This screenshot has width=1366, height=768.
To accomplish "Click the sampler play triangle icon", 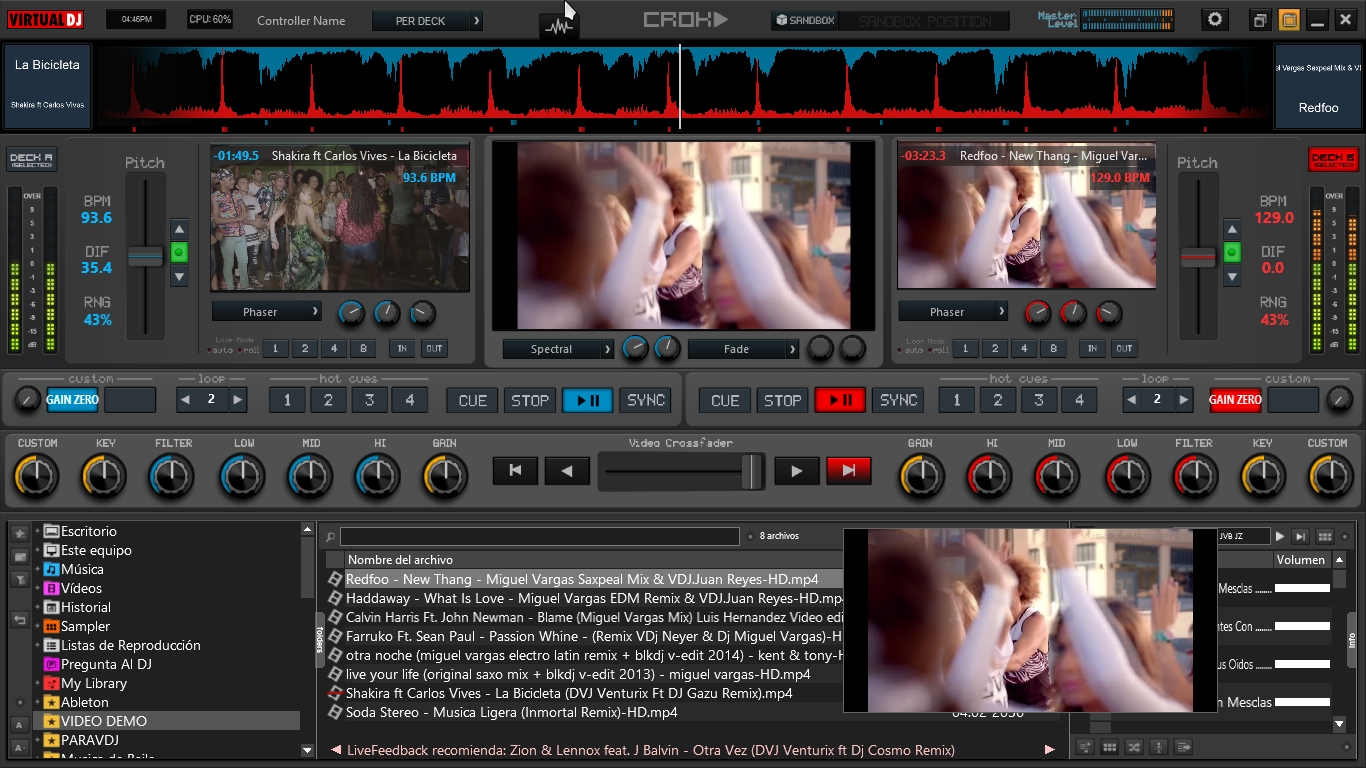I will [1279, 537].
